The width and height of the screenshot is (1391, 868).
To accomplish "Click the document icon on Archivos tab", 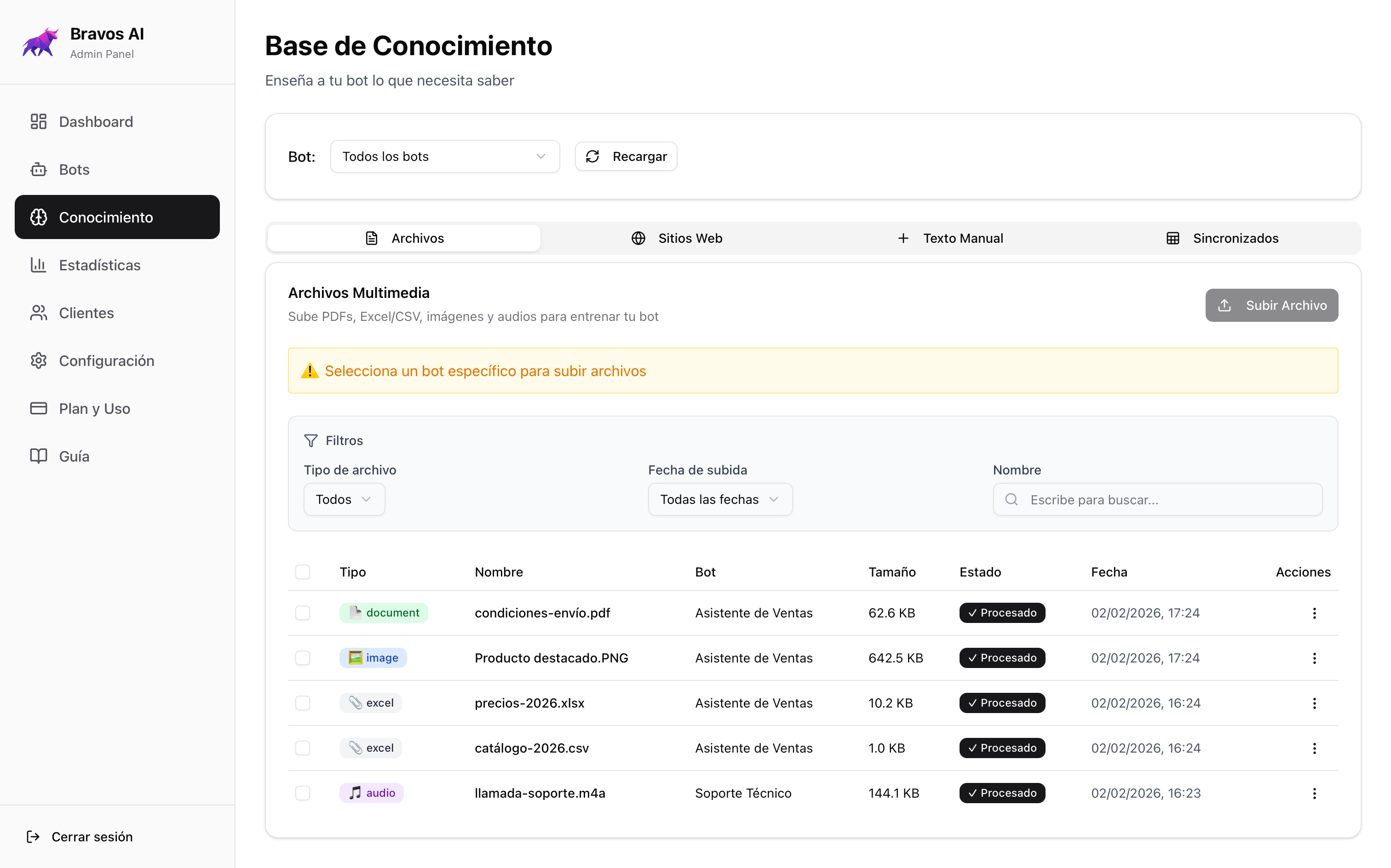I will (372, 238).
